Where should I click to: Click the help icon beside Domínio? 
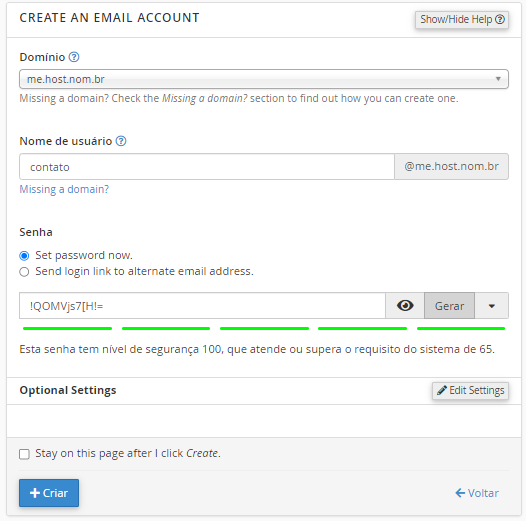point(74,57)
